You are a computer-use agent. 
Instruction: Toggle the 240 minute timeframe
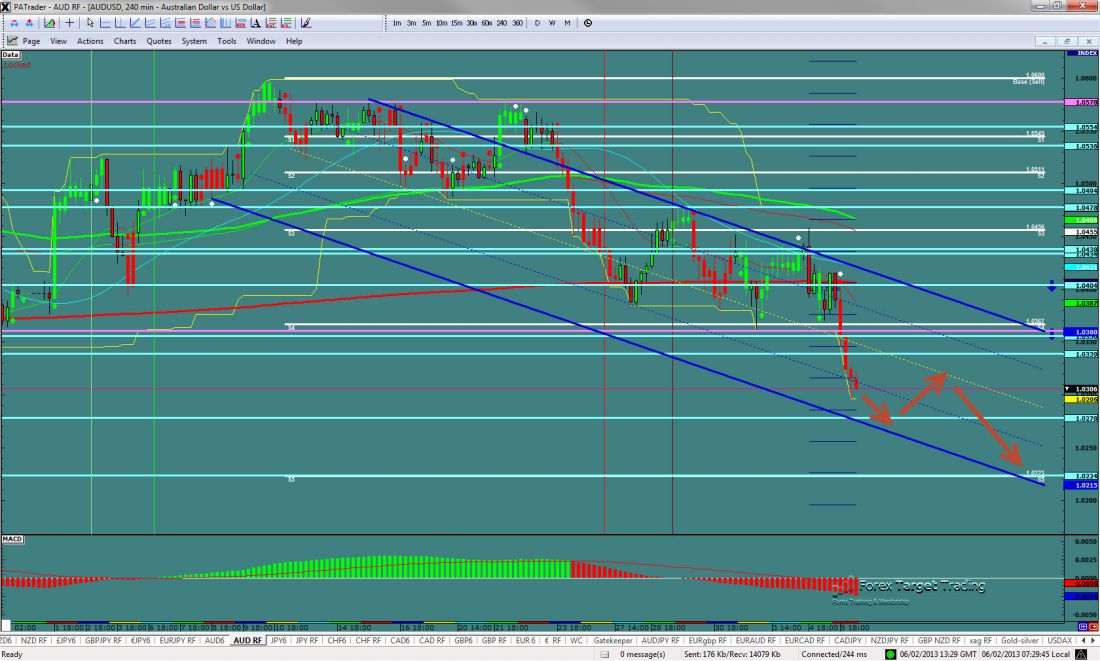[x=502, y=22]
